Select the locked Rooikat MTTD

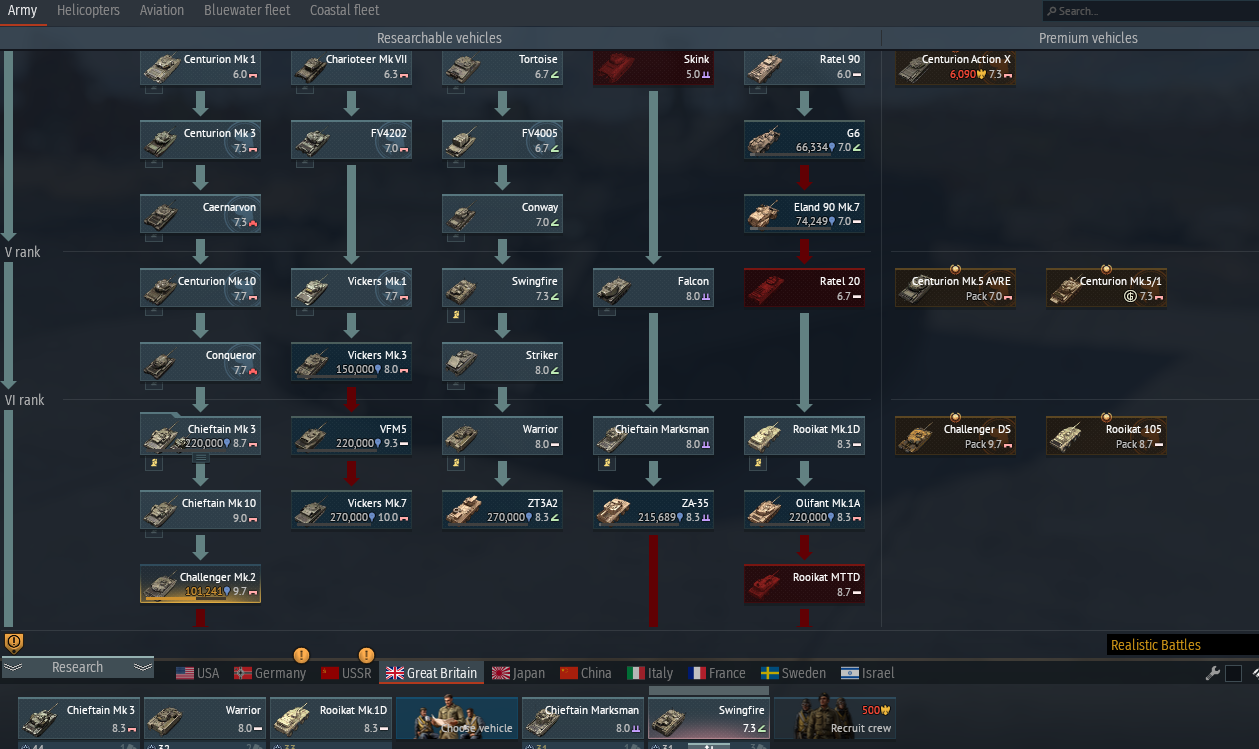point(804,584)
